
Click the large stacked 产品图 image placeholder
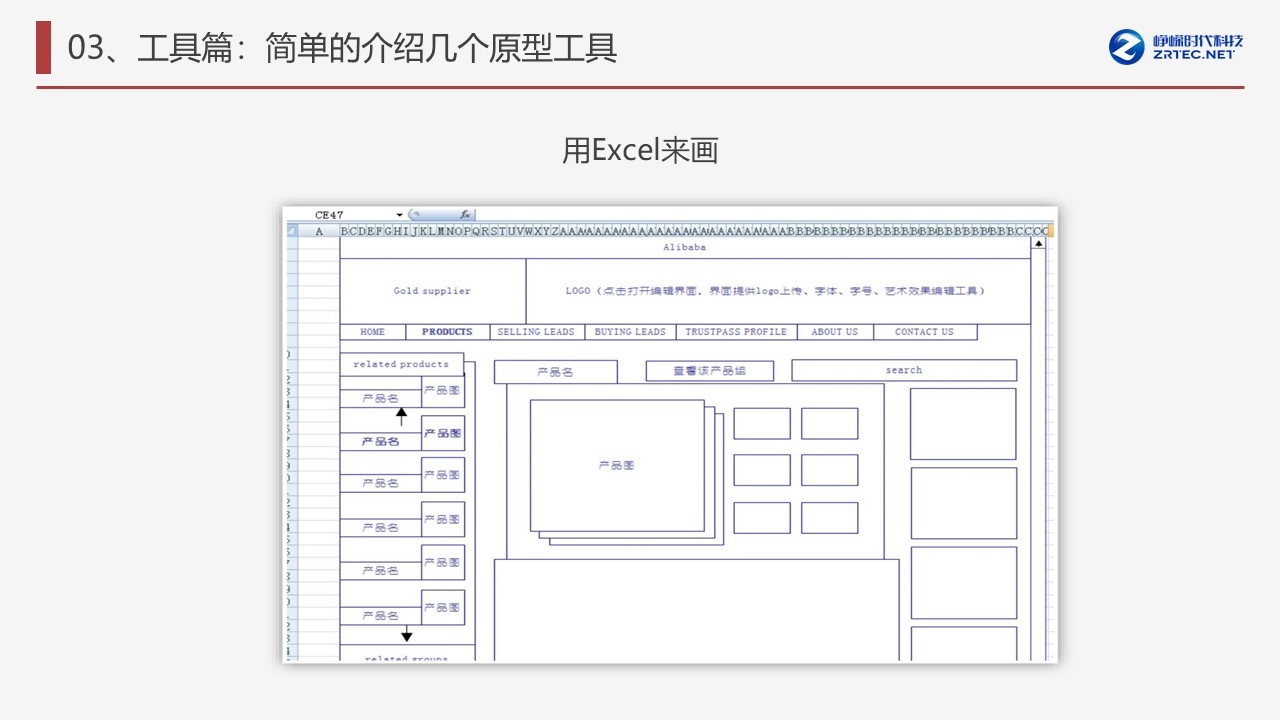616,465
